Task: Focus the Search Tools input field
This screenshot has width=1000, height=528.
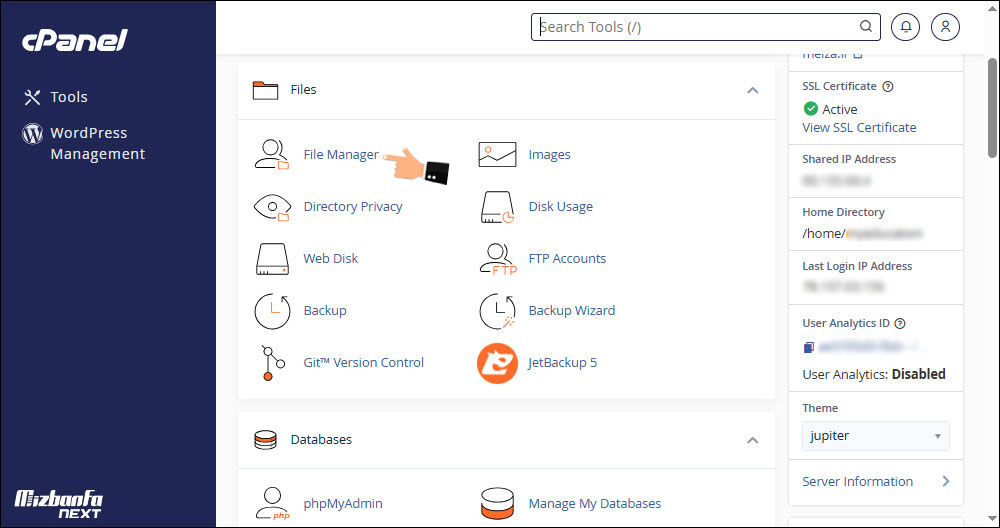Action: click(x=695, y=27)
